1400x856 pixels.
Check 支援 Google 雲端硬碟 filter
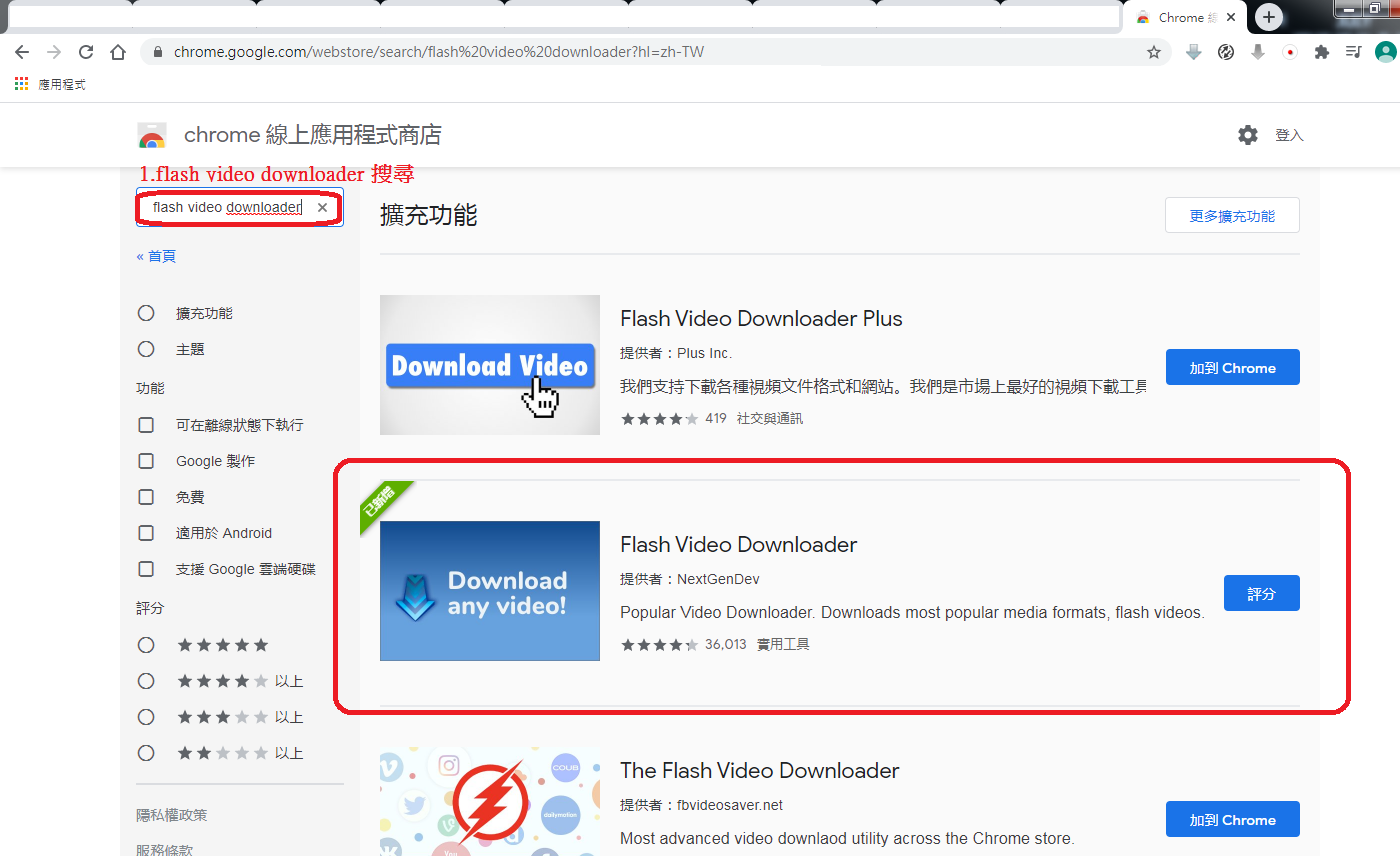[x=146, y=569]
